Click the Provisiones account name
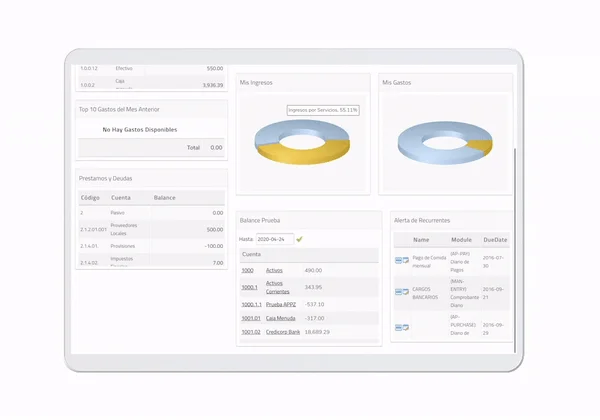 [123, 246]
